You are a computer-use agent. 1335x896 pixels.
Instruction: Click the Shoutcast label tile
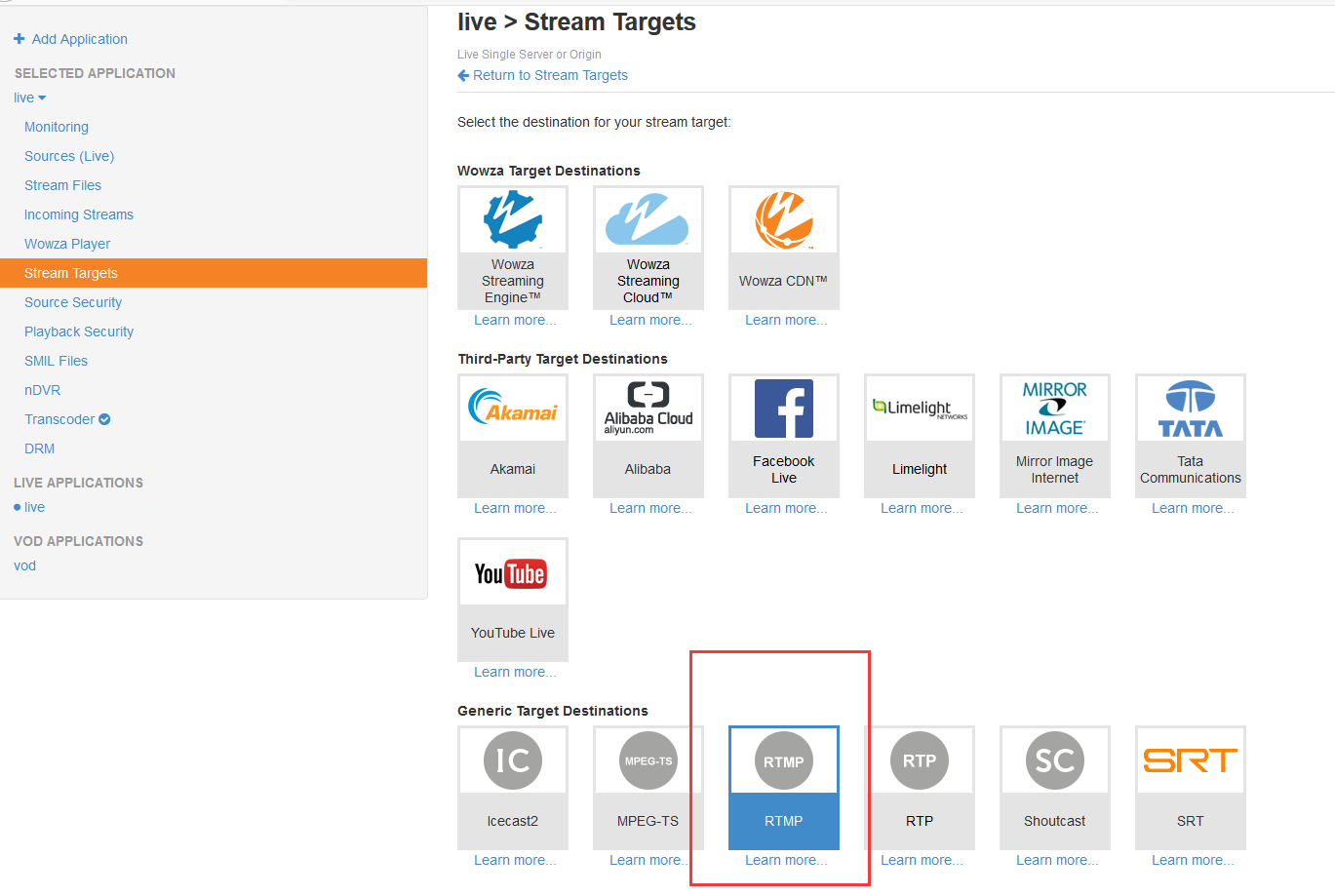tap(1055, 821)
